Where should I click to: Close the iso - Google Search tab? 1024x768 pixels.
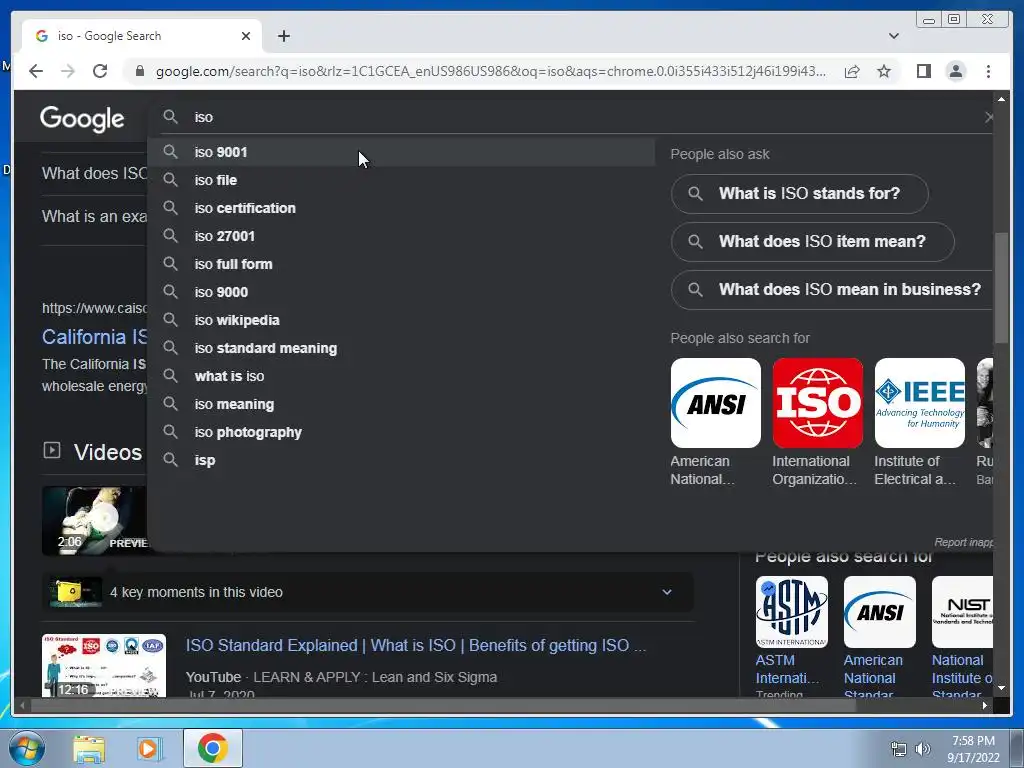[246, 36]
